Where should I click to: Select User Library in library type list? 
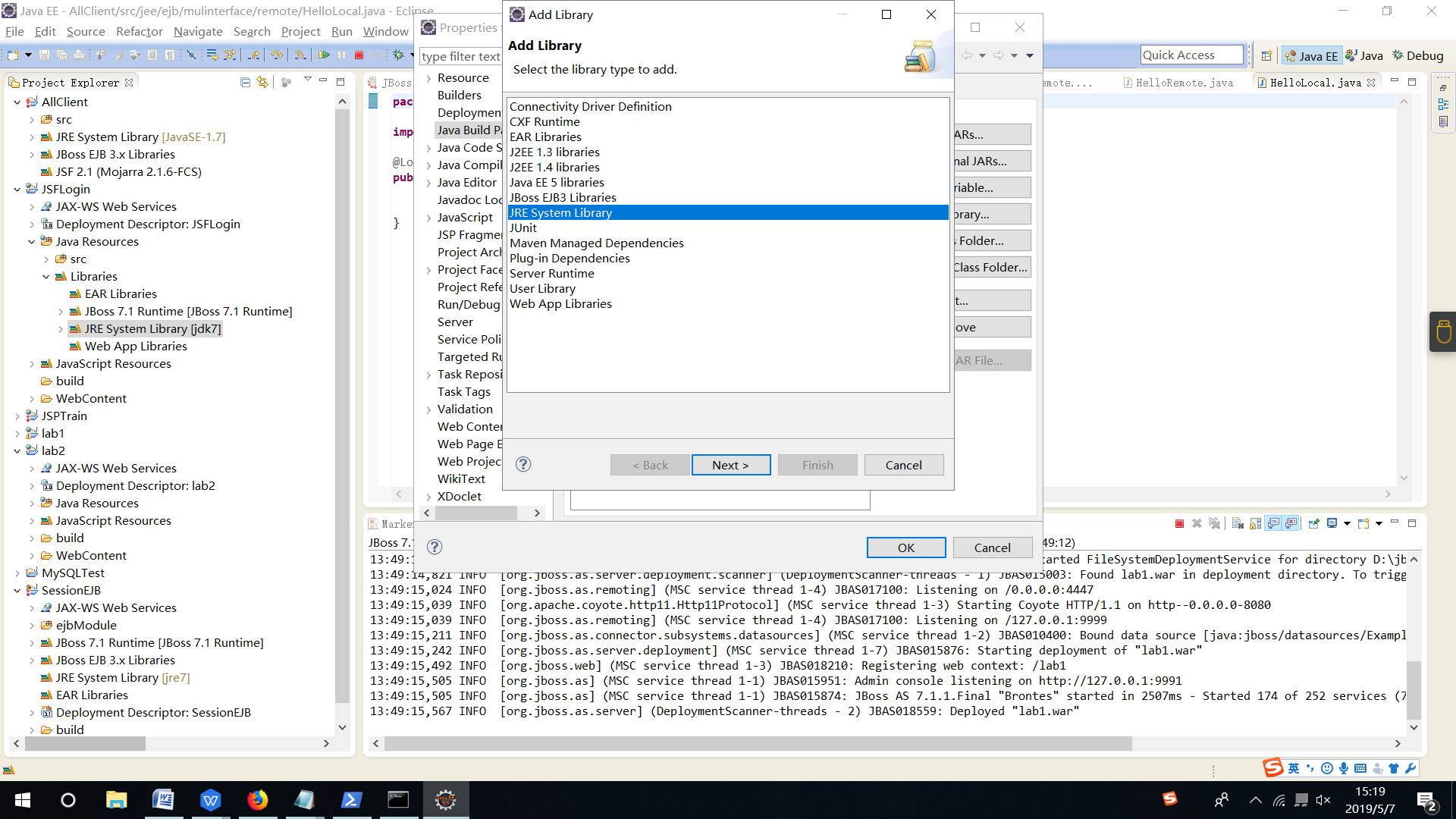[542, 288]
